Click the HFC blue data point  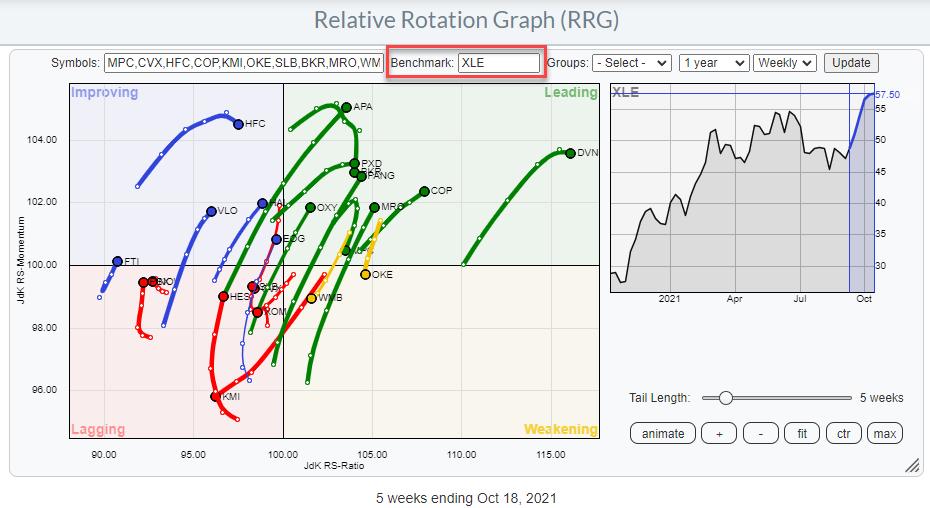[238, 125]
